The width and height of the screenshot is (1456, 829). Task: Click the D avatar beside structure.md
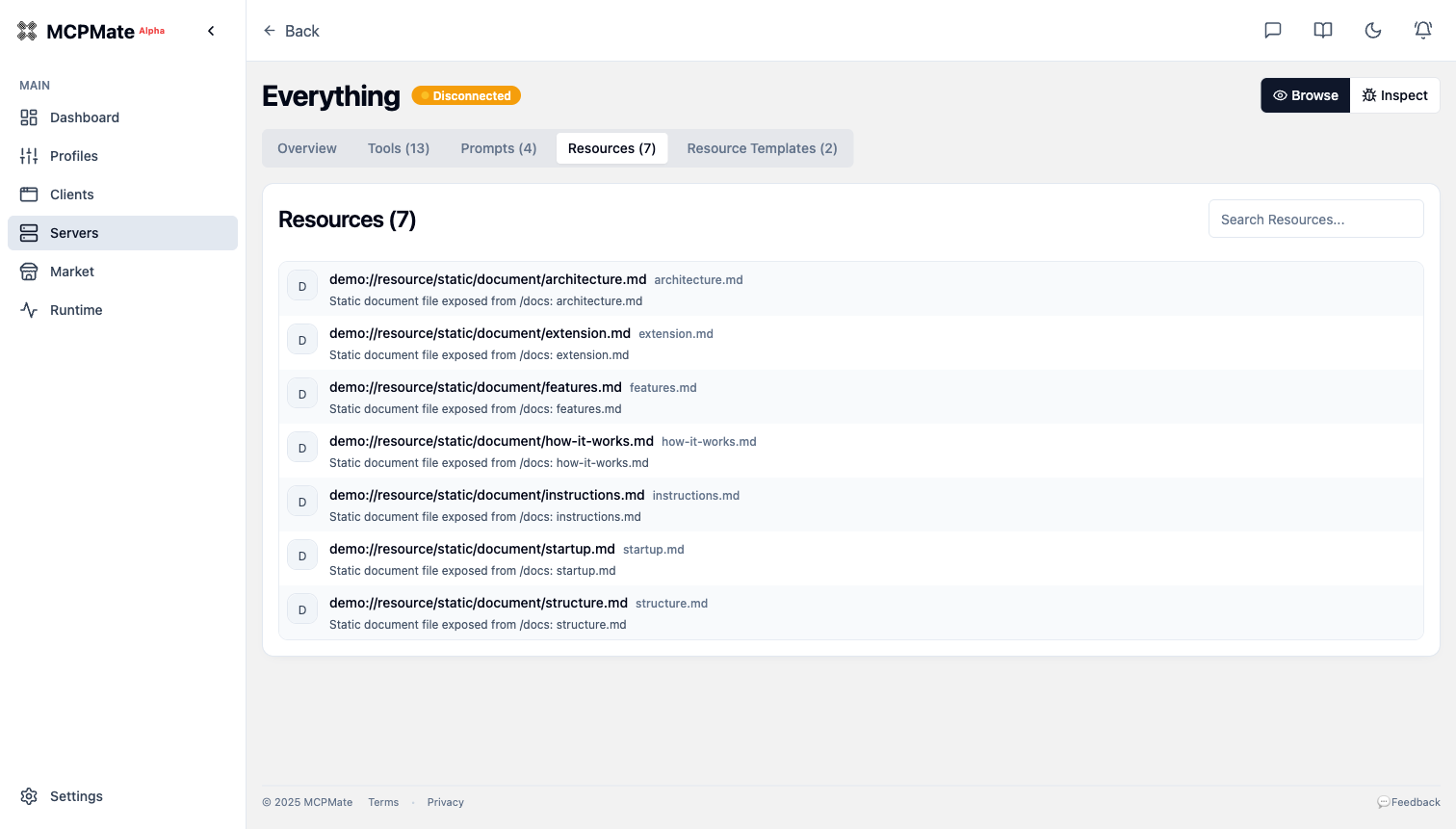click(302, 609)
